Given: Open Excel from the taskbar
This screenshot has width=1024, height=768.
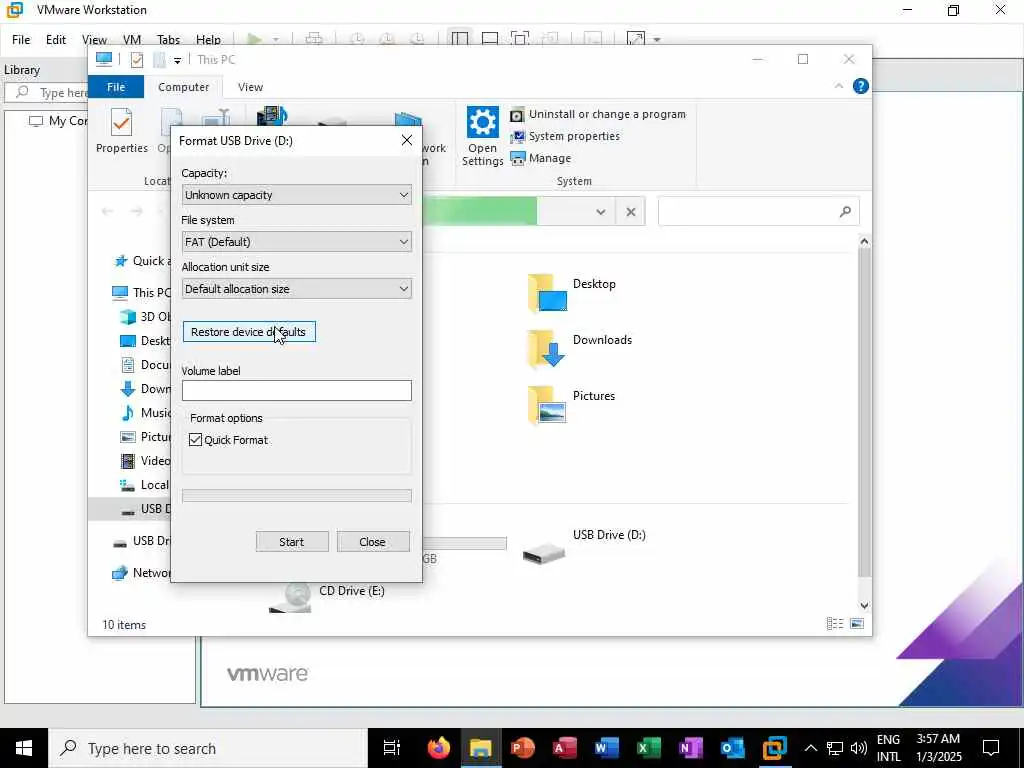Looking at the screenshot, I should 648,748.
